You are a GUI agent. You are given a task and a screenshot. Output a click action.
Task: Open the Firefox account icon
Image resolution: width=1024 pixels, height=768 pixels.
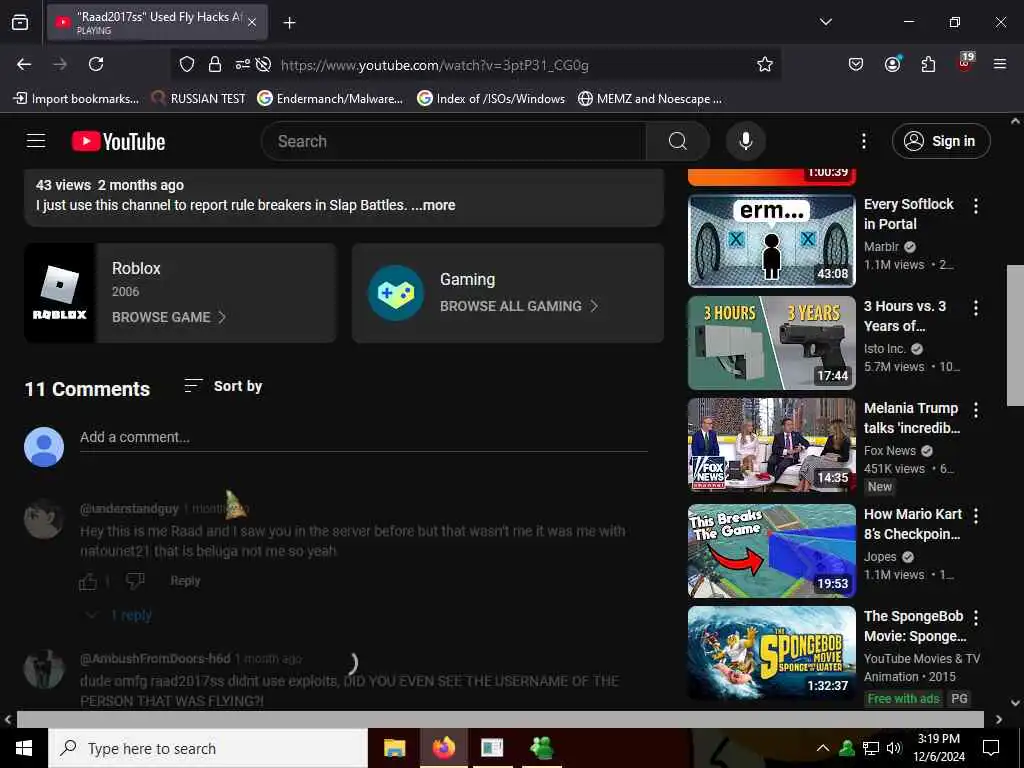[892, 64]
